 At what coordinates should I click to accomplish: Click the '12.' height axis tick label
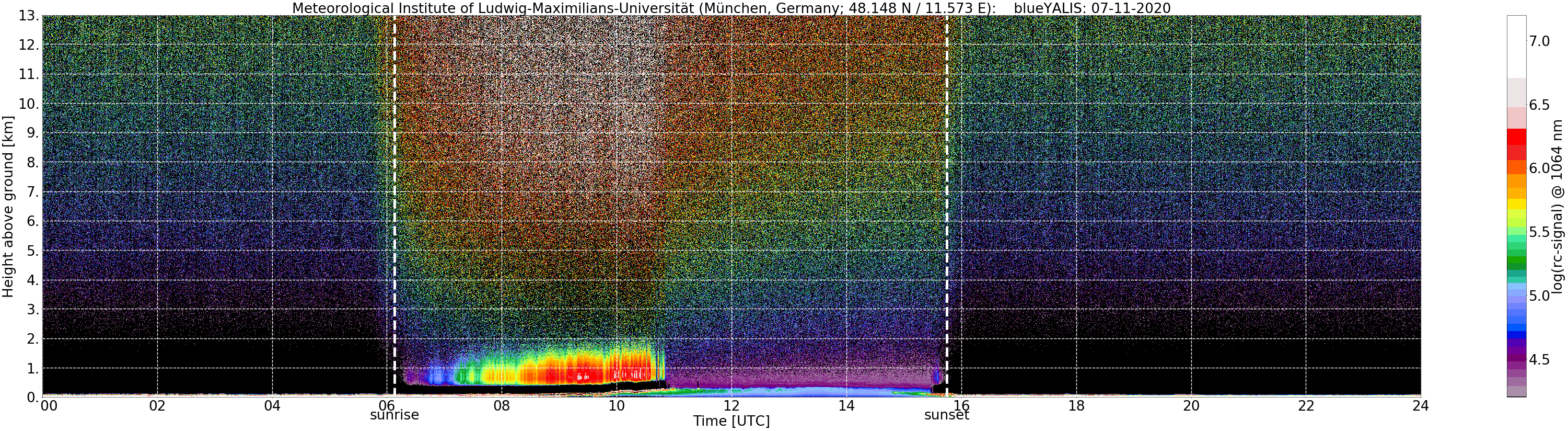pyautogui.click(x=29, y=45)
